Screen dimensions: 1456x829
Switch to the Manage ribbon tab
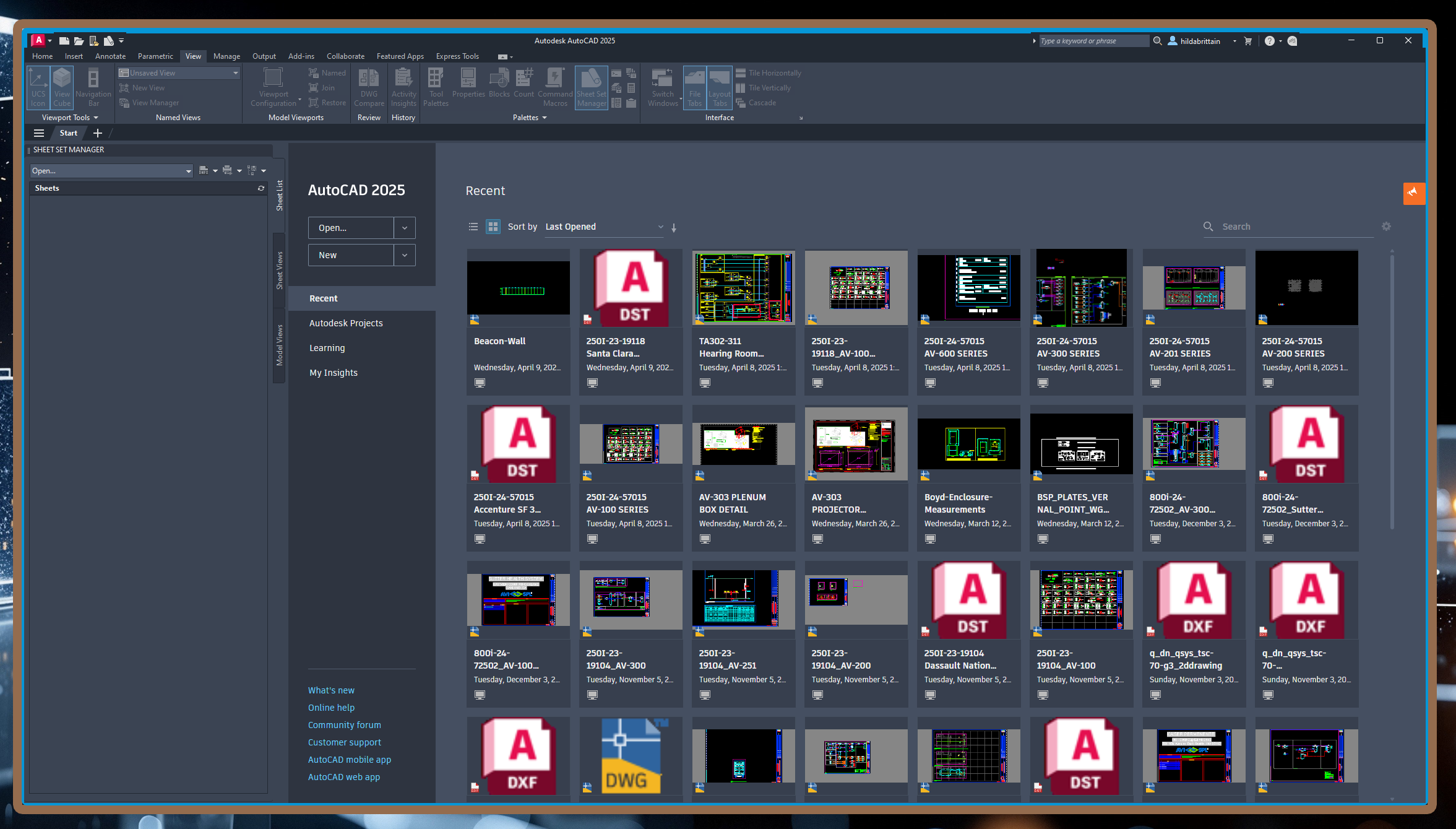click(x=226, y=56)
